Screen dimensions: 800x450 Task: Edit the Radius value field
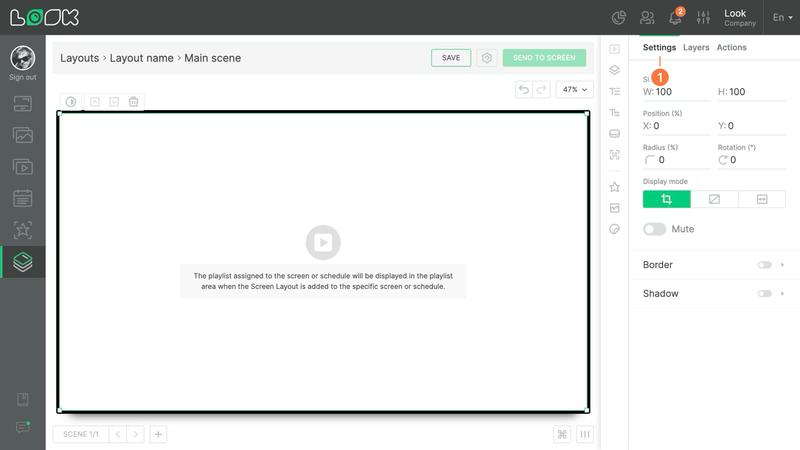677,160
